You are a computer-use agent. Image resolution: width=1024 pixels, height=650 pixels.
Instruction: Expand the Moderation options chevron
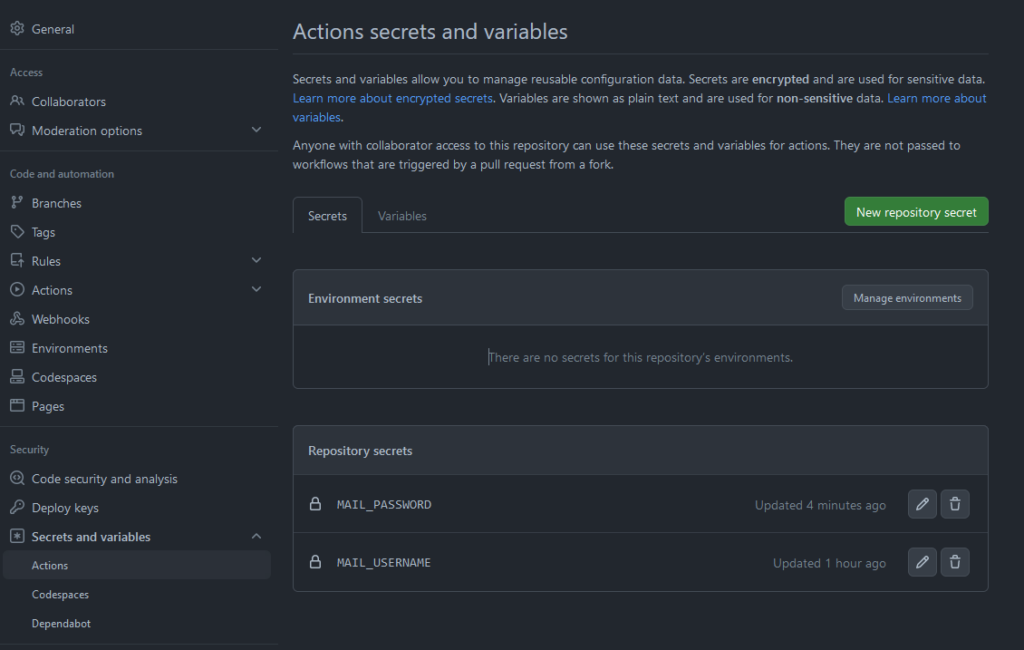256,130
